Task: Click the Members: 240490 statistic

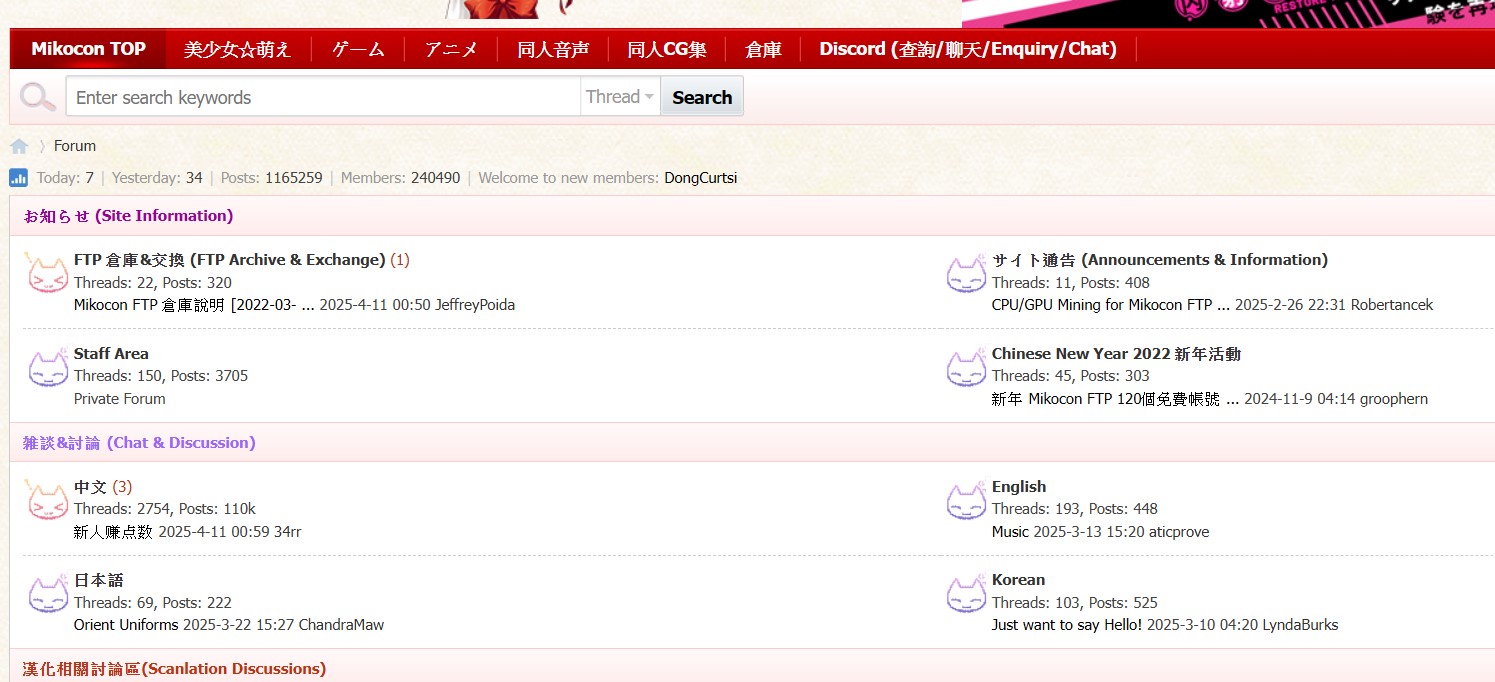Action: (400, 178)
